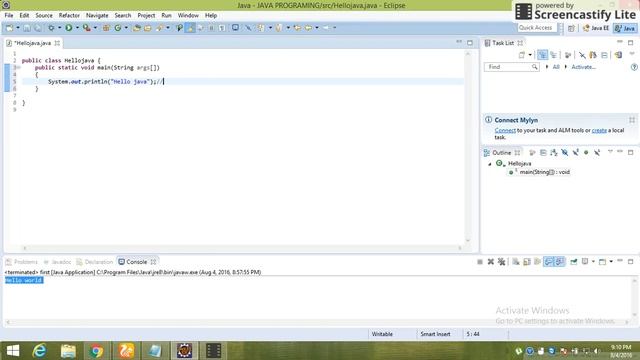Click the Activate... task link
This screenshot has width=640, height=360.
(x=583, y=67)
